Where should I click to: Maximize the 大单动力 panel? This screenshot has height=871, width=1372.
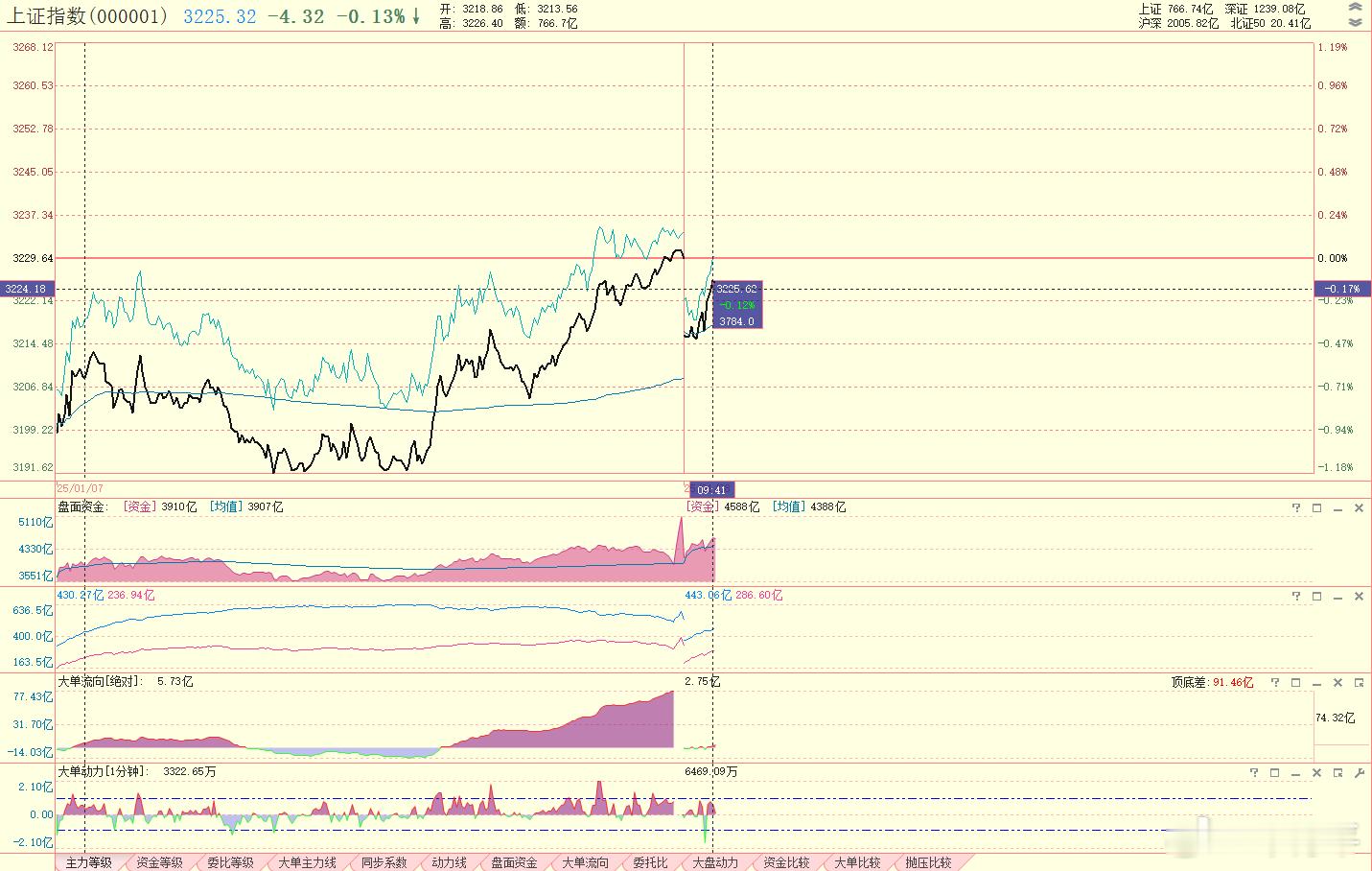1274,772
